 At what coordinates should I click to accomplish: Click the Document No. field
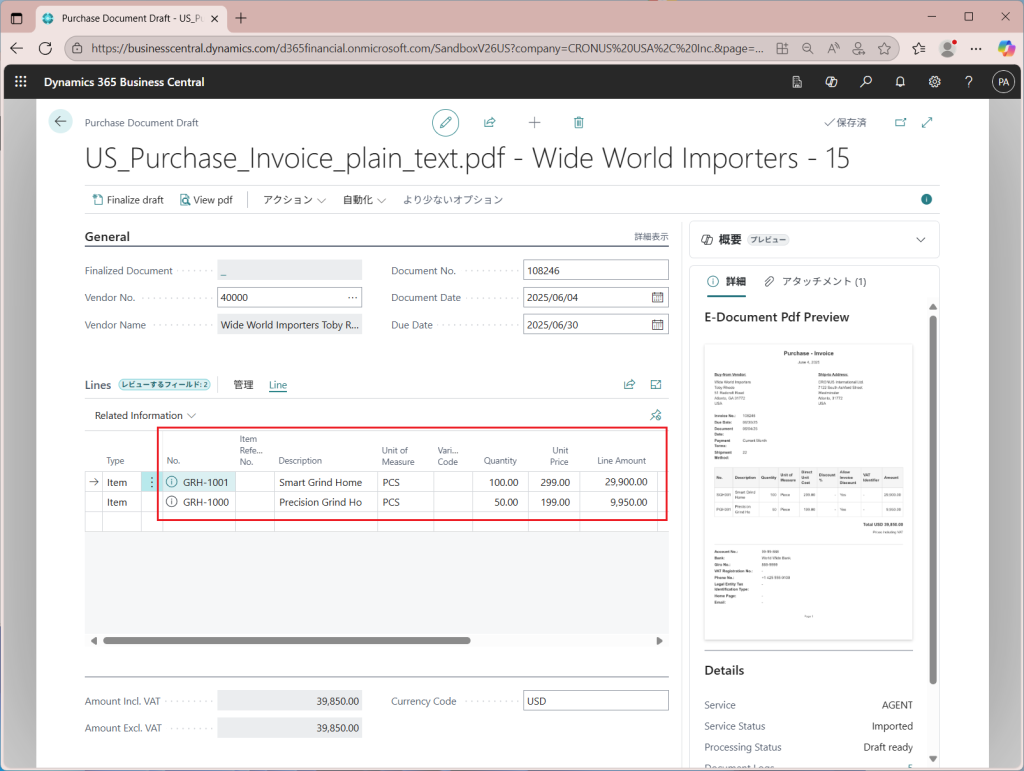point(596,270)
